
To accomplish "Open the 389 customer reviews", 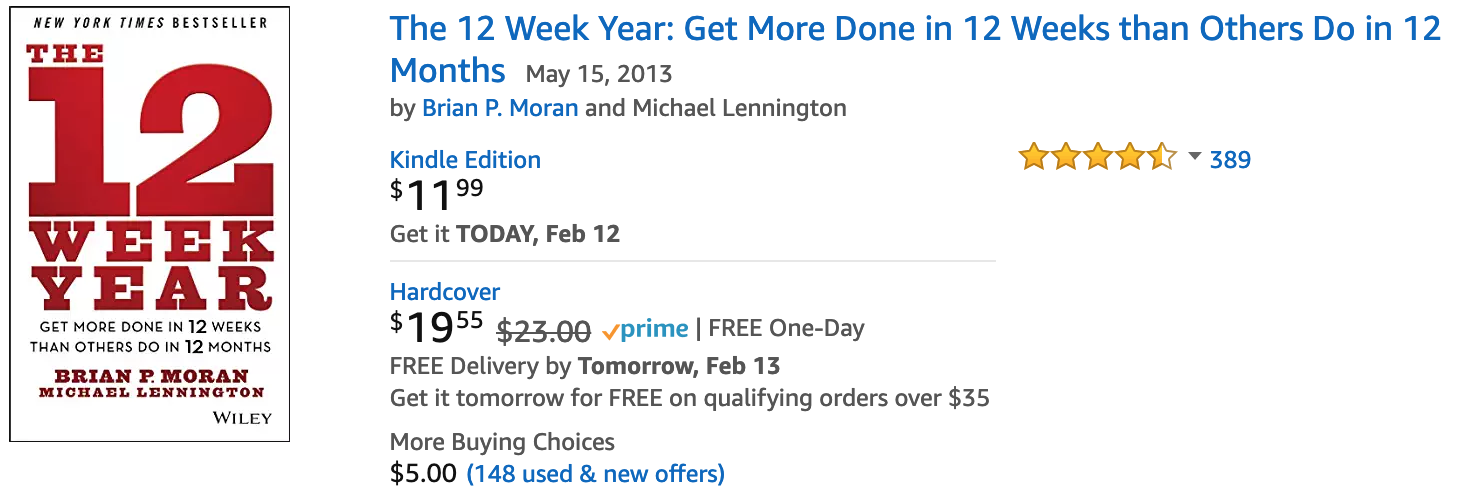I will click(1230, 159).
